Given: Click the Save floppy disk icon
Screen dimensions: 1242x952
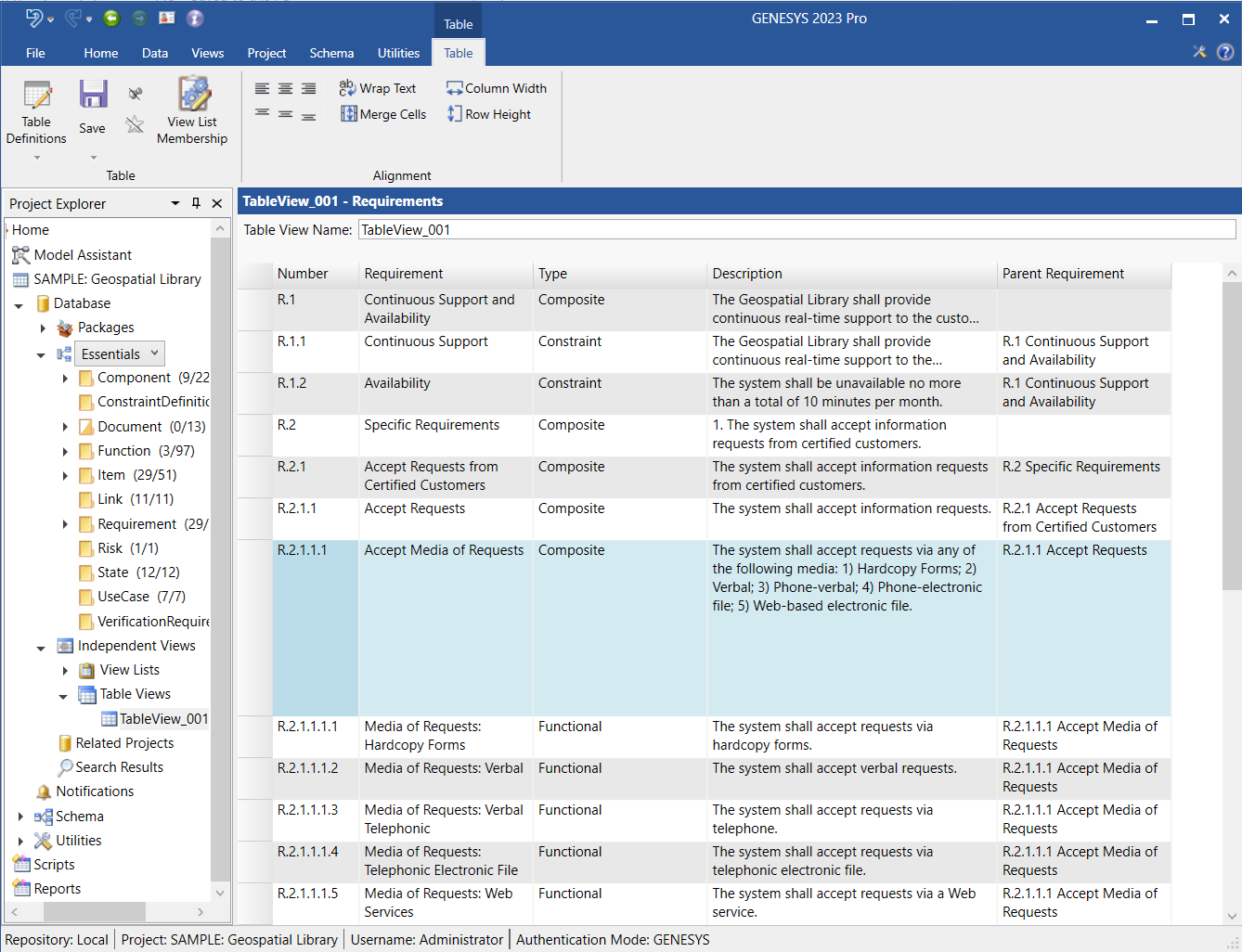Looking at the screenshot, I should pyautogui.click(x=93, y=96).
